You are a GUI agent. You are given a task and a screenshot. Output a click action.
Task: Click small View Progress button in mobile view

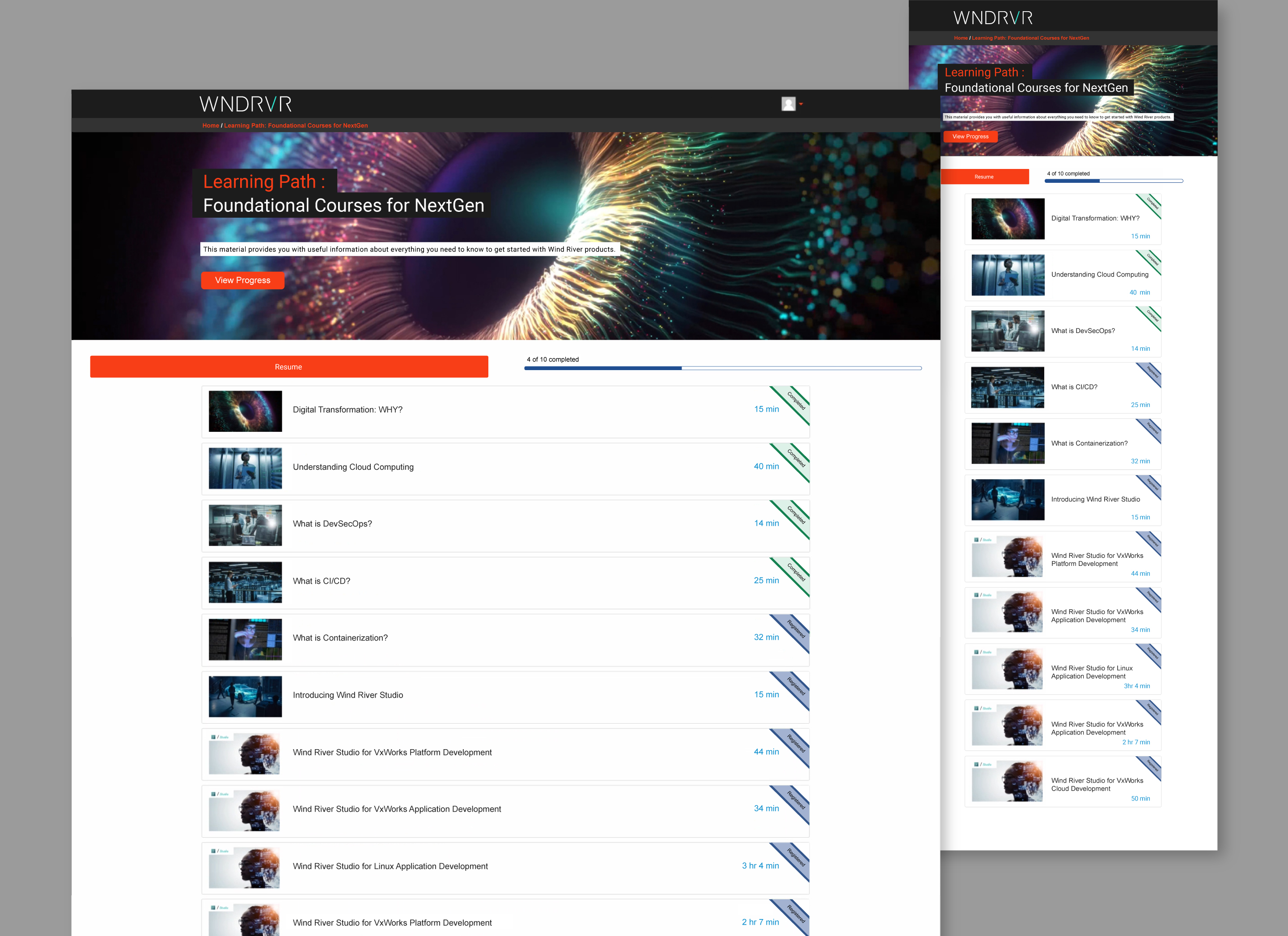click(x=970, y=137)
